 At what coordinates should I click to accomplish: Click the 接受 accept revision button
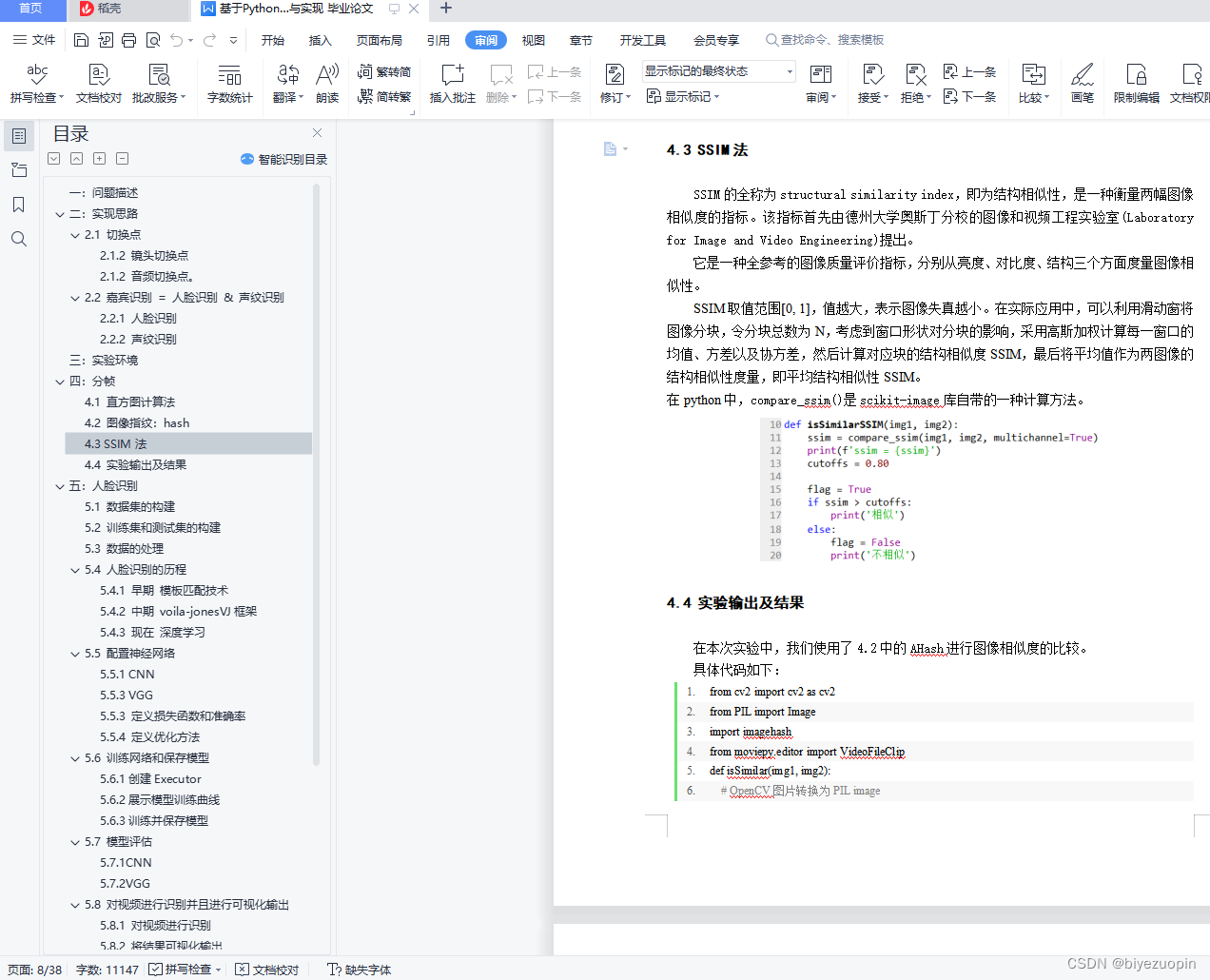click(x=870, y=84)
